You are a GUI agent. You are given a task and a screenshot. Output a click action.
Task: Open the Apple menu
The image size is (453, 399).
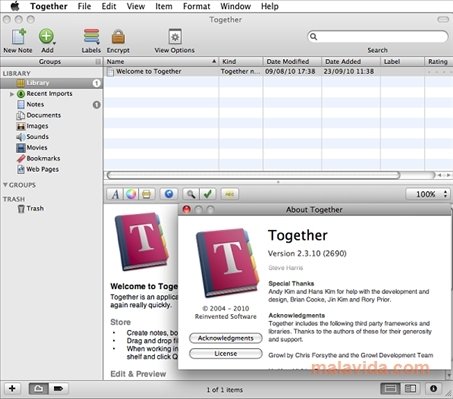(15, 6)
